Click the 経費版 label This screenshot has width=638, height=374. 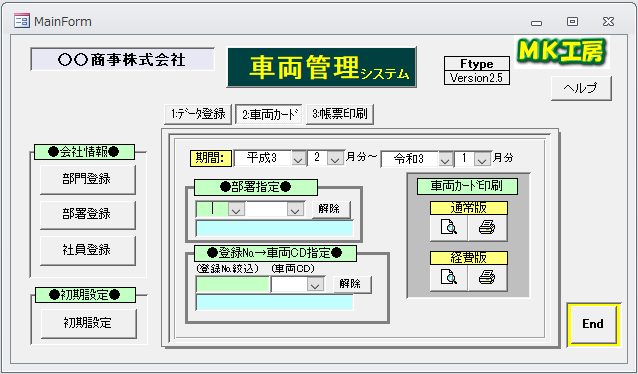469,258
